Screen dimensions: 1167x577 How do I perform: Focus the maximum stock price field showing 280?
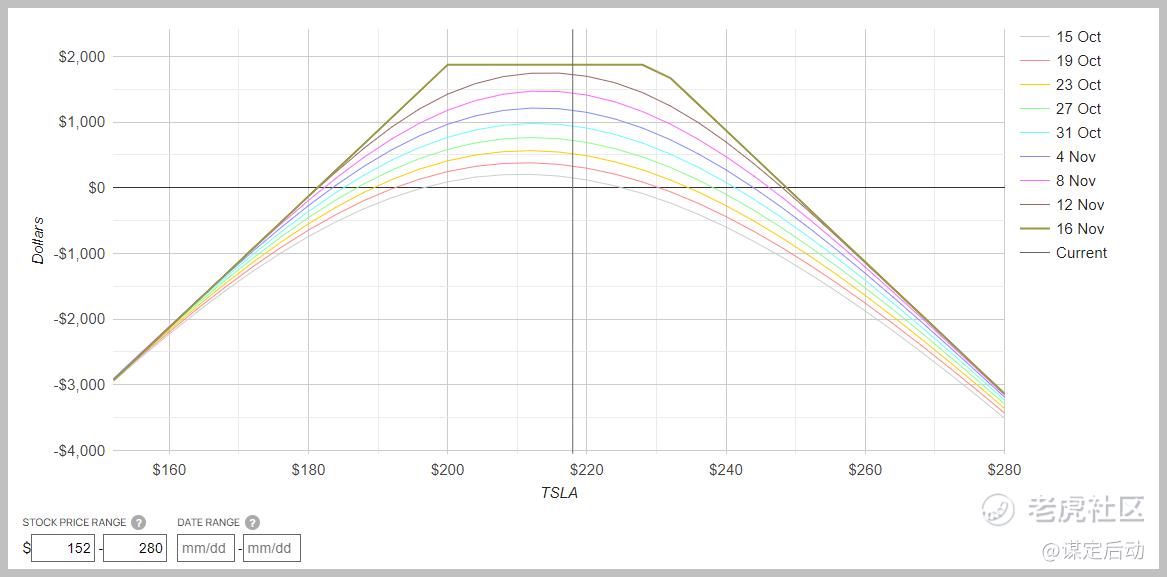[x=135, y=548]
